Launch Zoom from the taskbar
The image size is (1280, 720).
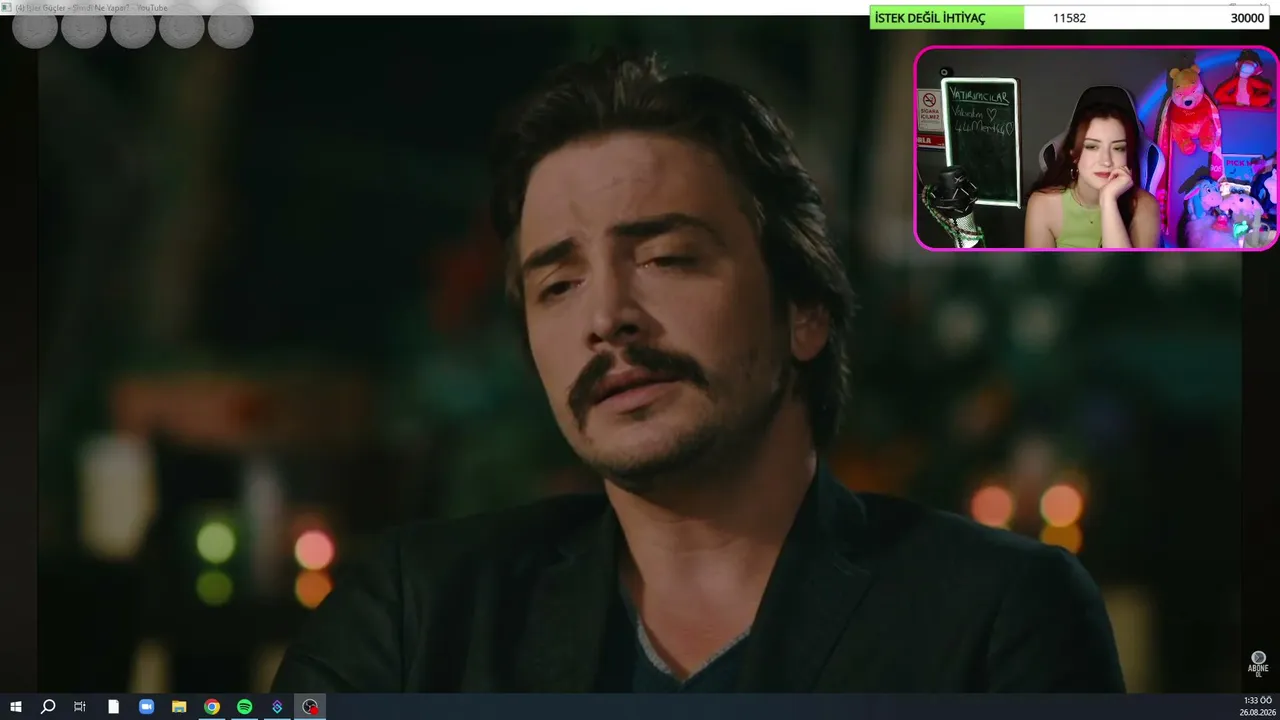146,707
